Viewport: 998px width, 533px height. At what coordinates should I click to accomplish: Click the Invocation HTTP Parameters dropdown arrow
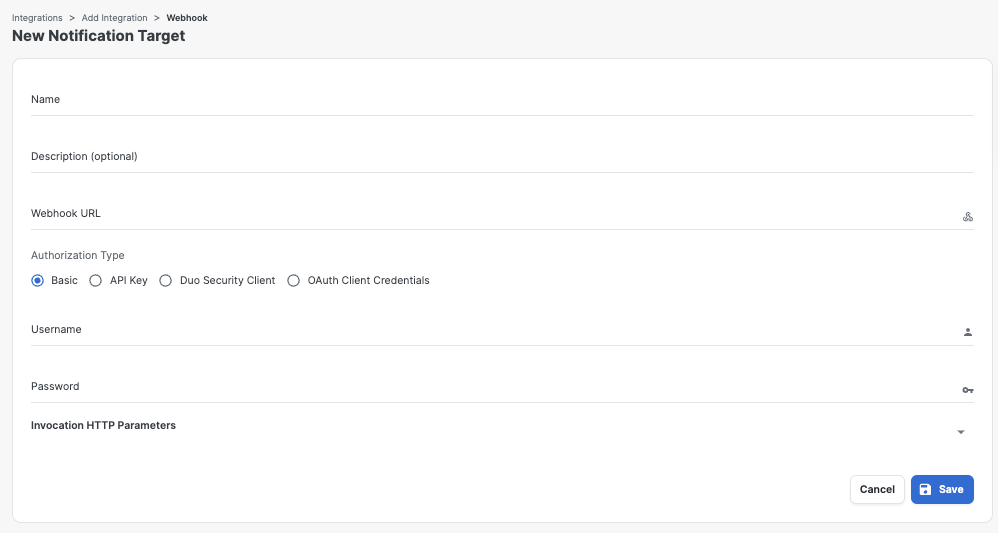pos(960,432)
